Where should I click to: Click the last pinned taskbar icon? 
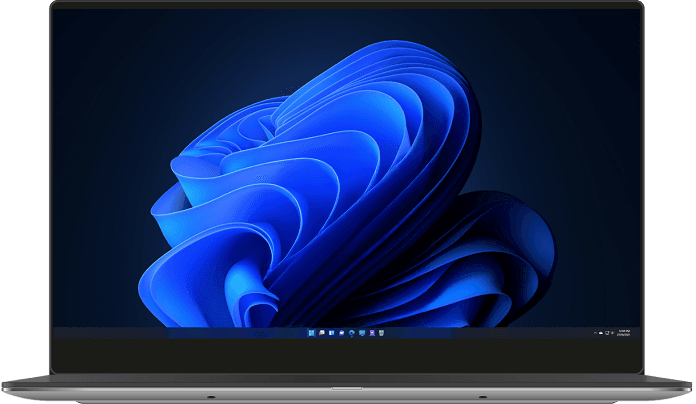tap(382, 333)
